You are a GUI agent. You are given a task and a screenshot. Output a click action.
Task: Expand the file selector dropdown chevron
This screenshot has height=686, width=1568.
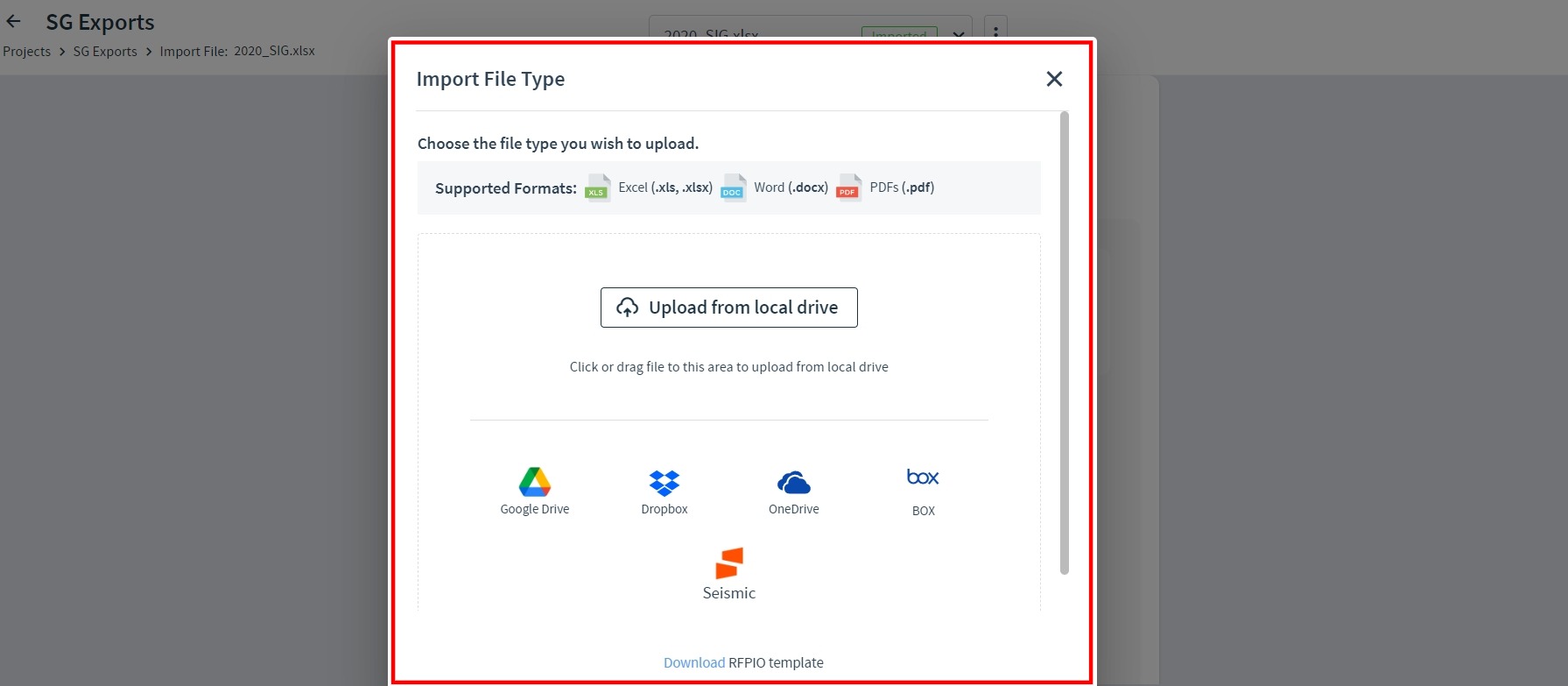(x=959, y=35)
